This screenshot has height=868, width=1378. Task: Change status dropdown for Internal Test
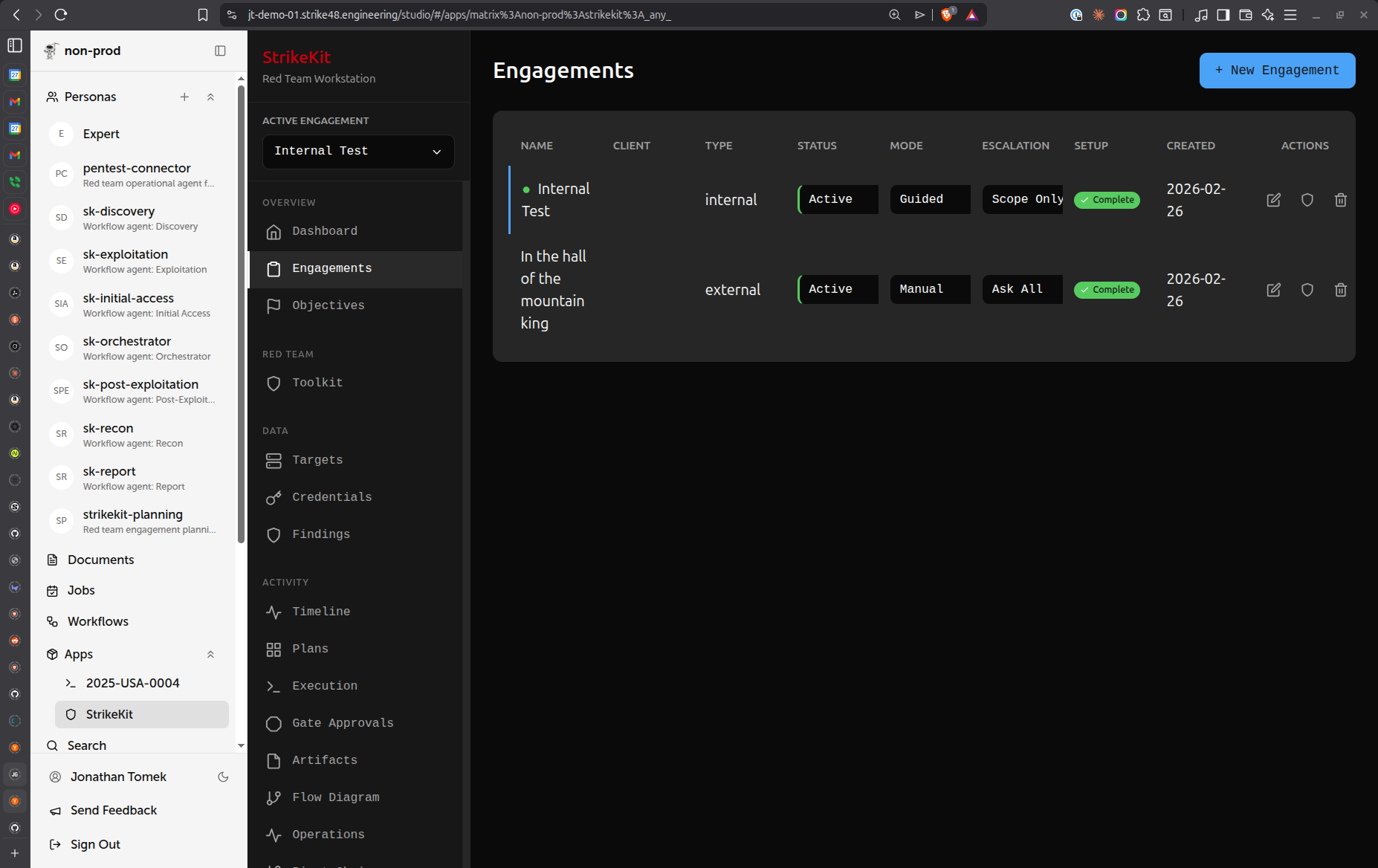[x=838, y=199]
